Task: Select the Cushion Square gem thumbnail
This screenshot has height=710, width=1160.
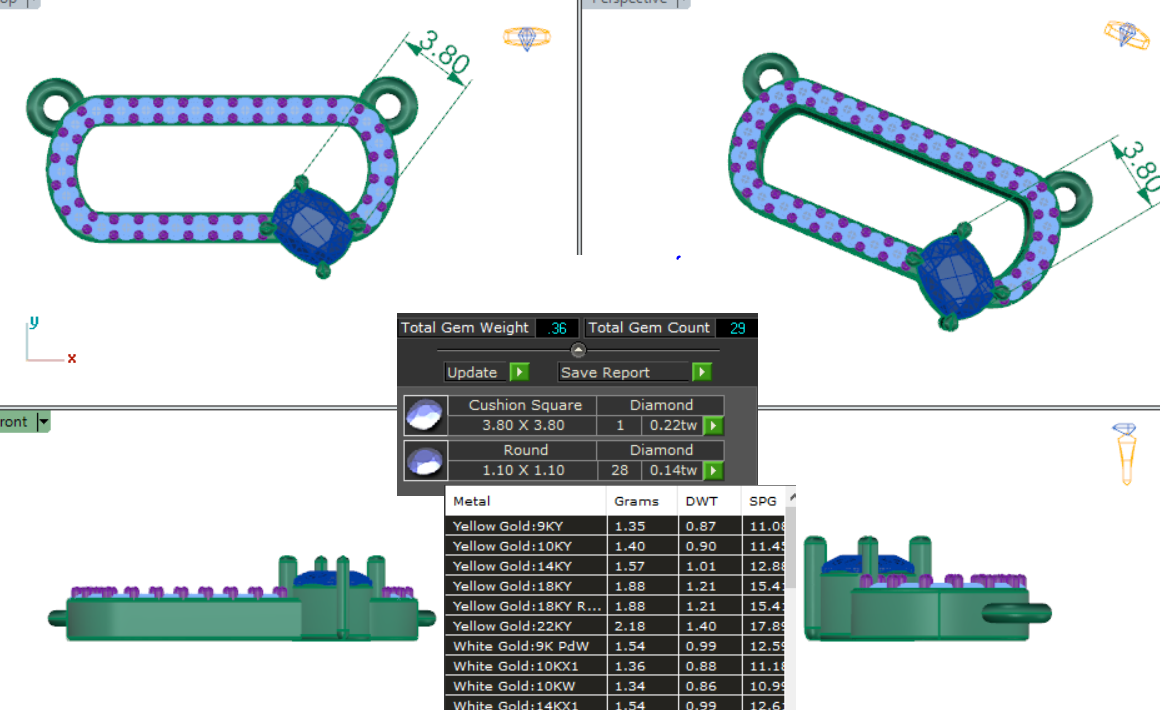Action: (x=425, y=415)
